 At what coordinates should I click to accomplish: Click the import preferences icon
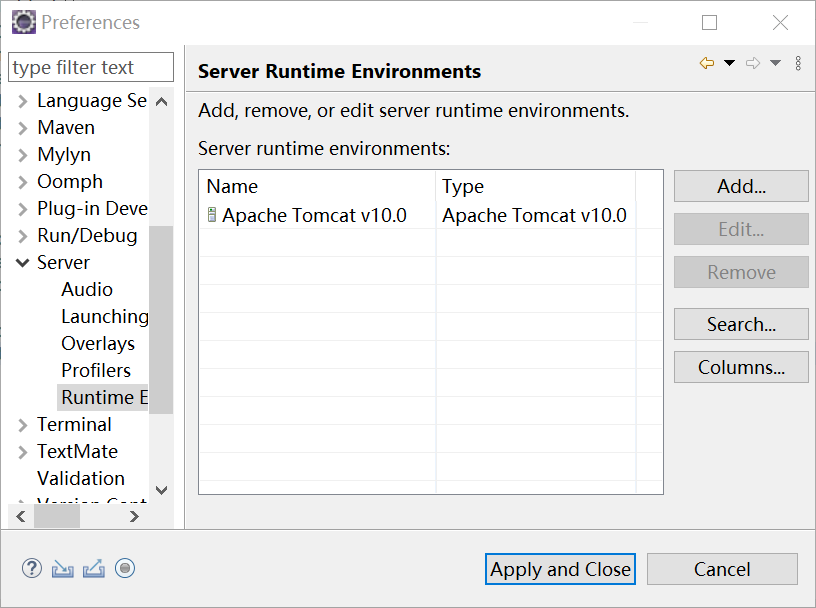[x=61, y=568]
